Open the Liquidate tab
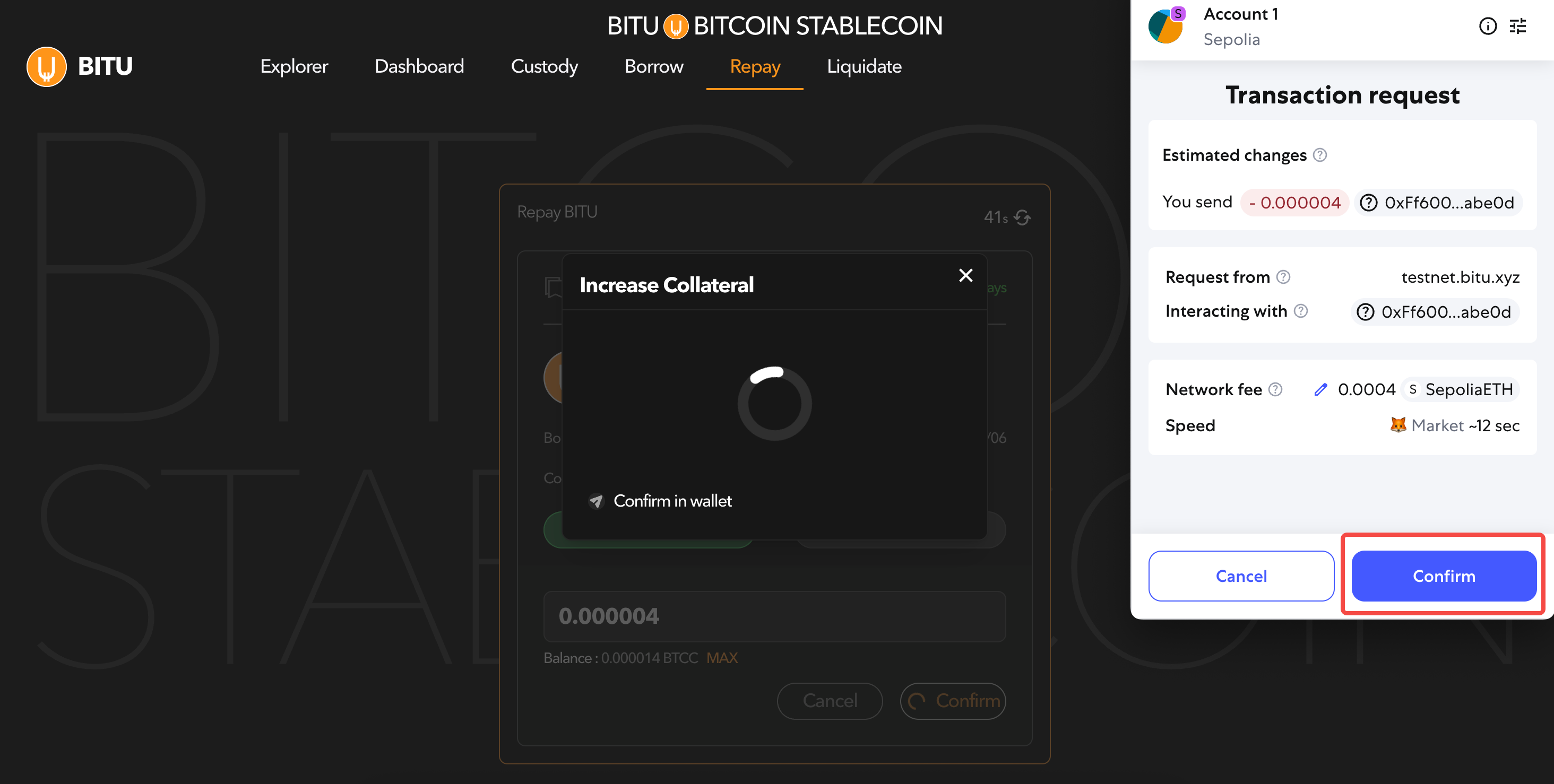This screenshot has height=784, width=1554. pos(864,66)
